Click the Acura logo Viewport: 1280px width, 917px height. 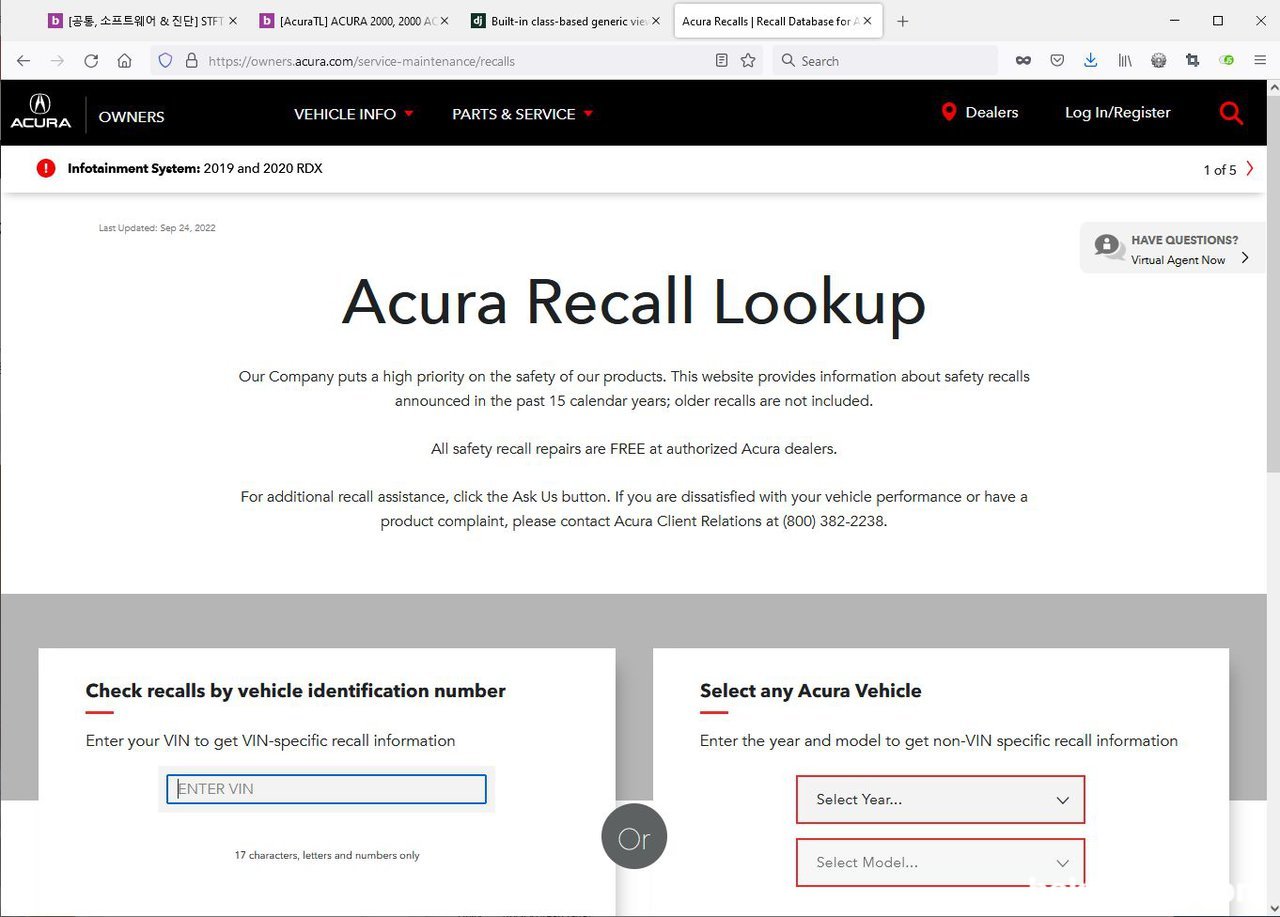point(40,111)
